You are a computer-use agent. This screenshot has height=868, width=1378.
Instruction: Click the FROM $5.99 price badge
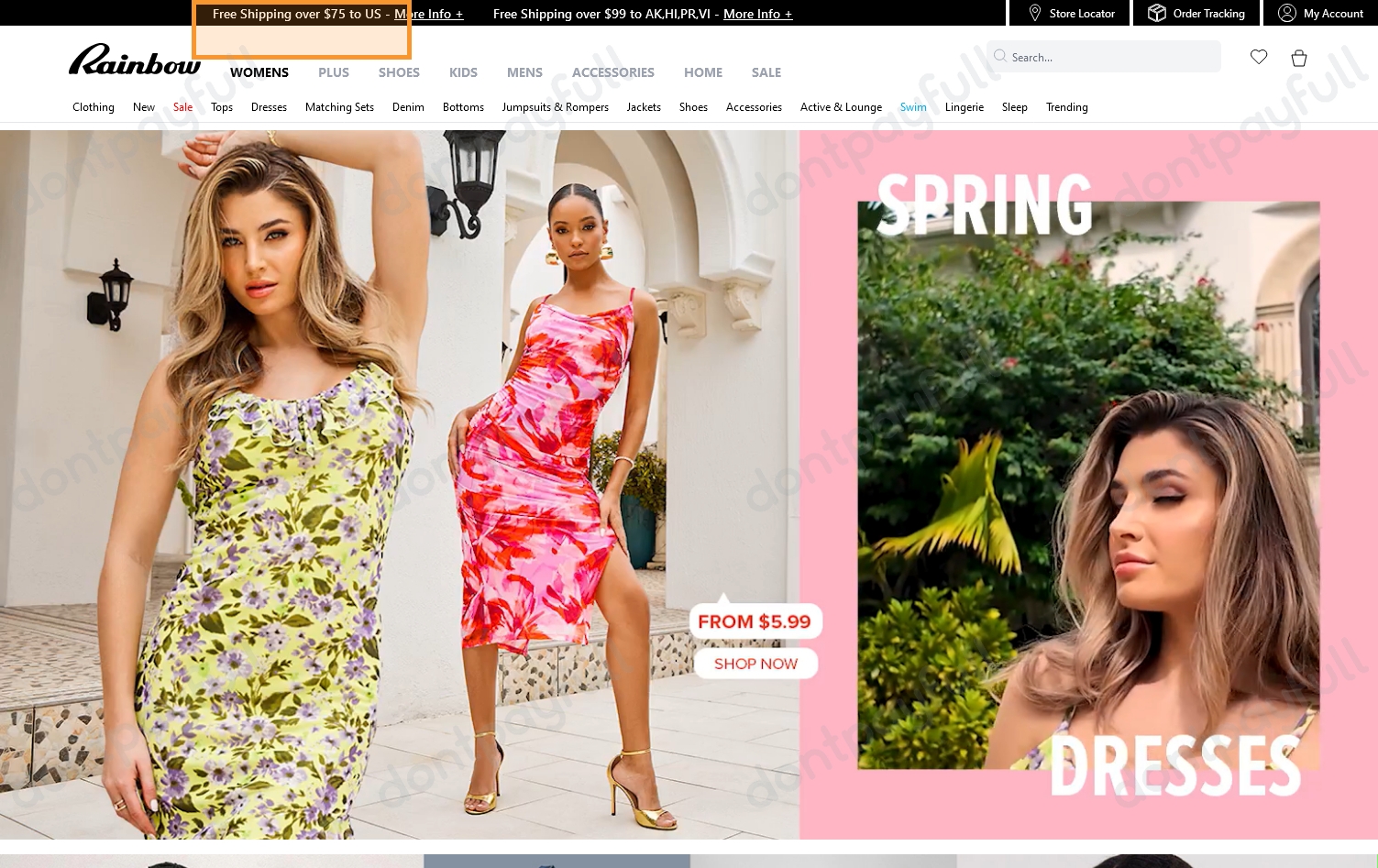tap(755, 621)
